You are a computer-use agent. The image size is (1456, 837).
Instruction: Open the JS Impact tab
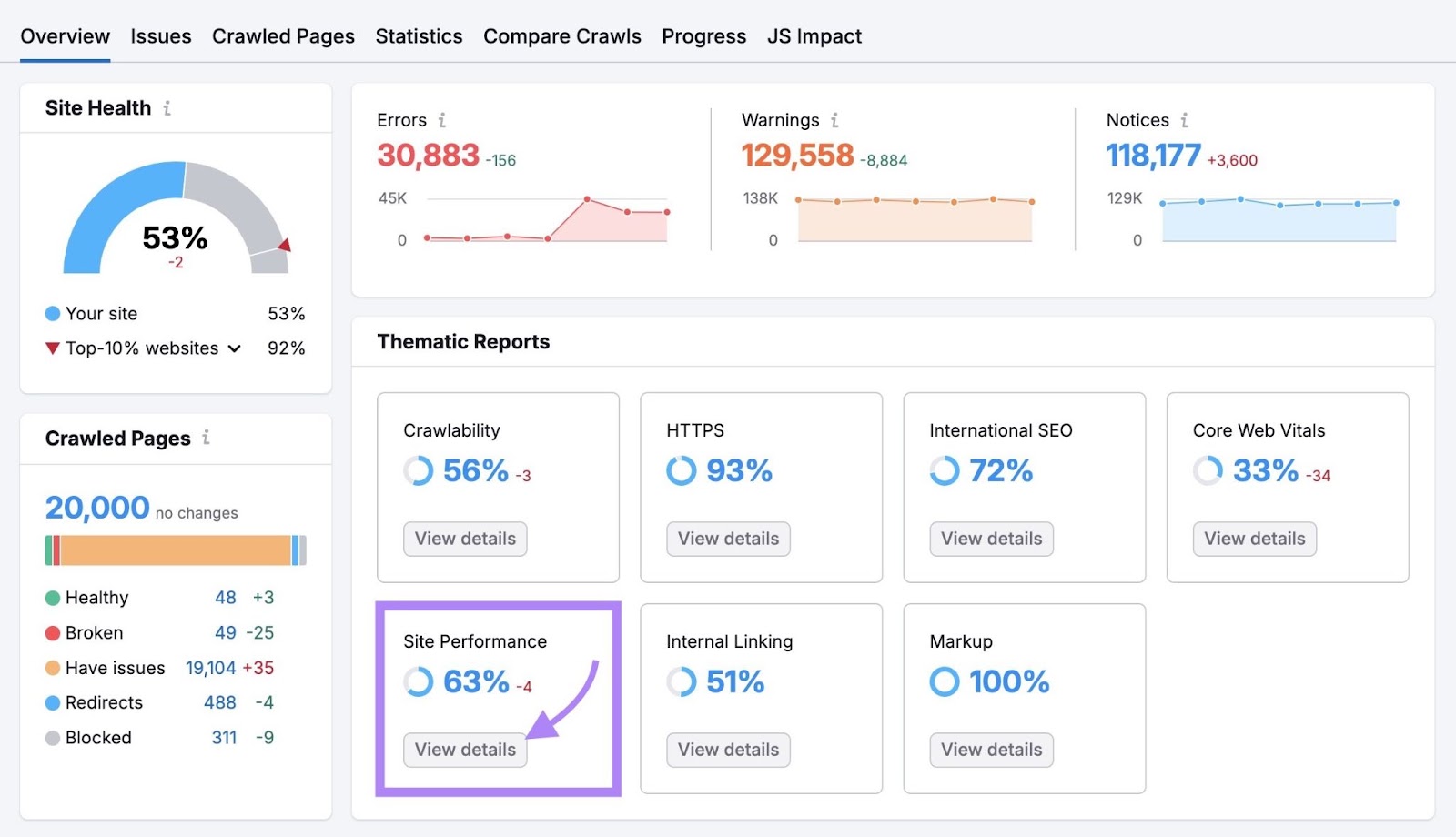coord(814,36)
